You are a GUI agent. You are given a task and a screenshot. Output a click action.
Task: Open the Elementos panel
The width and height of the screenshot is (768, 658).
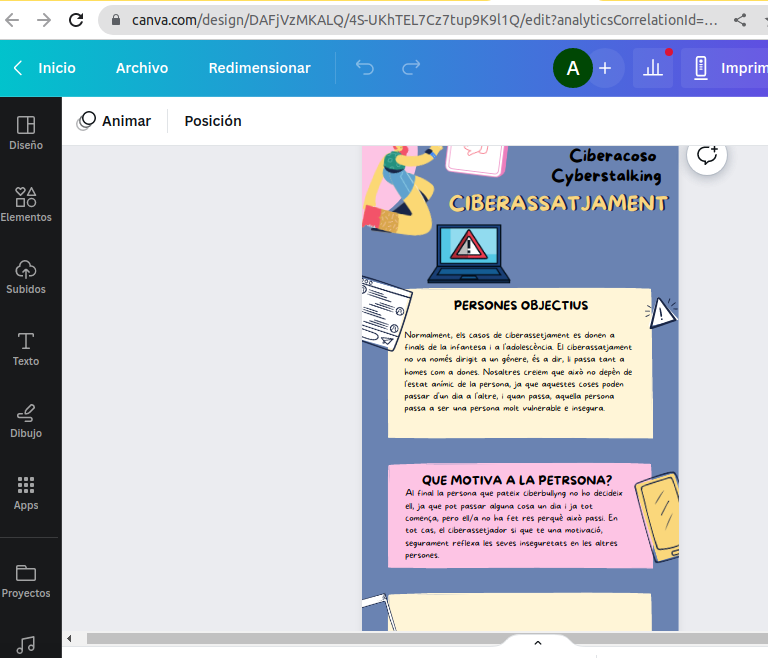pyautogui.click(x=26, y=205)
